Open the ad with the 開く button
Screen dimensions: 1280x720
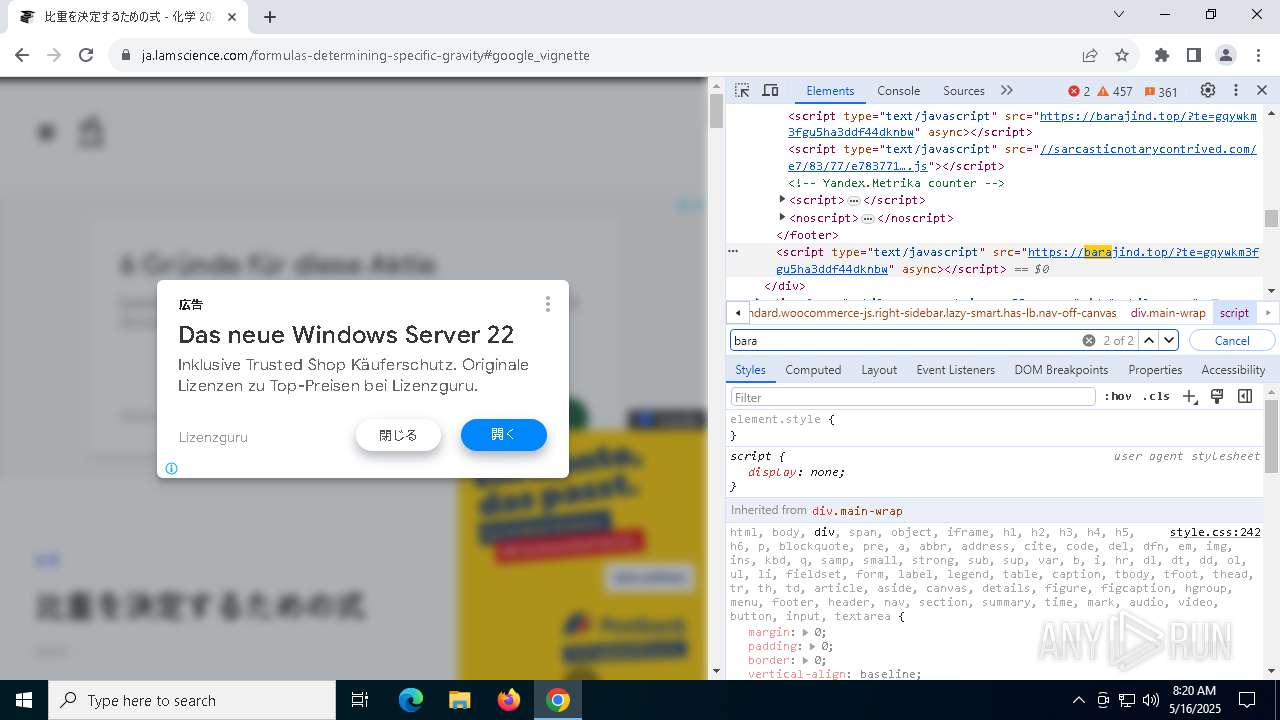(x=504, y=435)
